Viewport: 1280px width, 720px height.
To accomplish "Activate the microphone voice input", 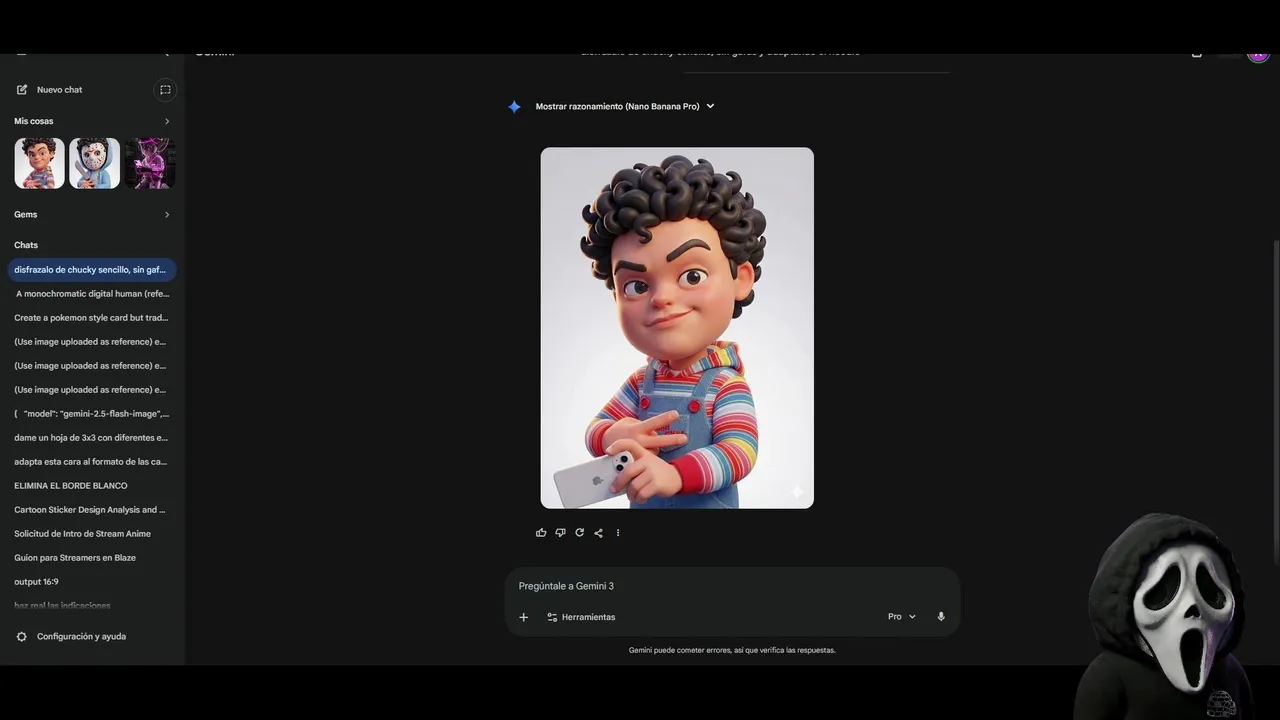I will [x=941, y=617].
